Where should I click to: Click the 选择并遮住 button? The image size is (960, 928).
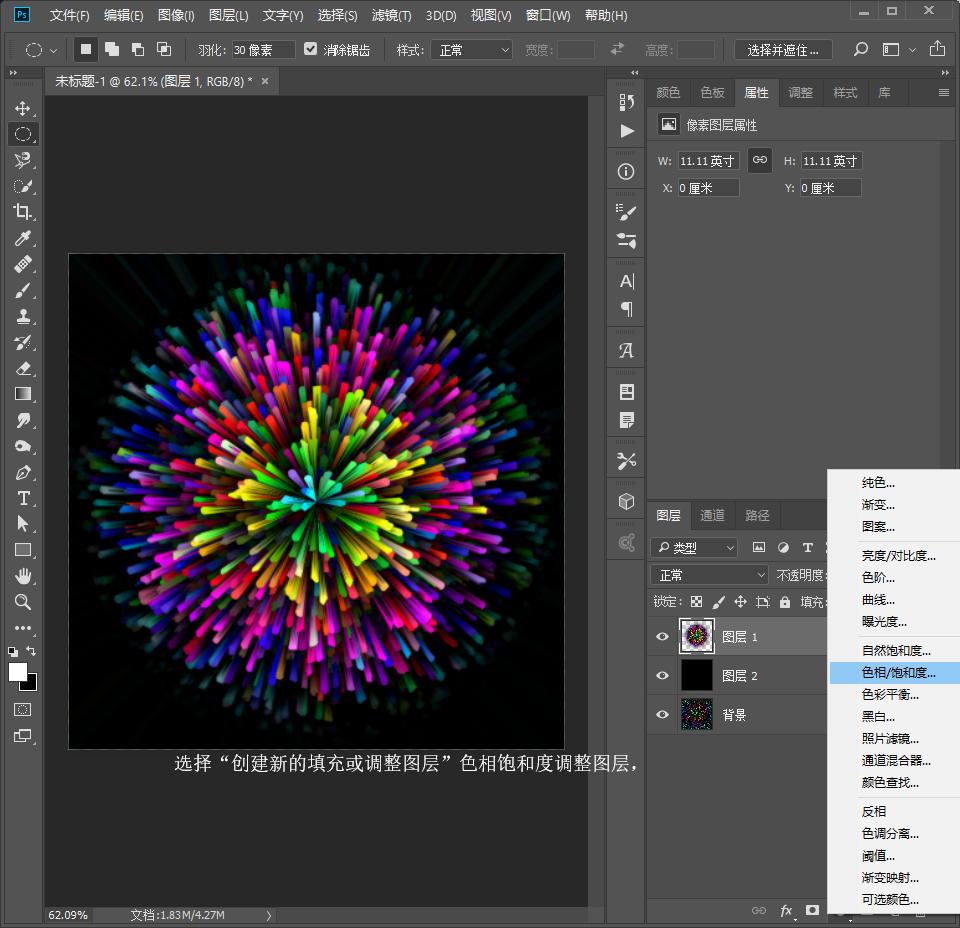tap(783, 50)
